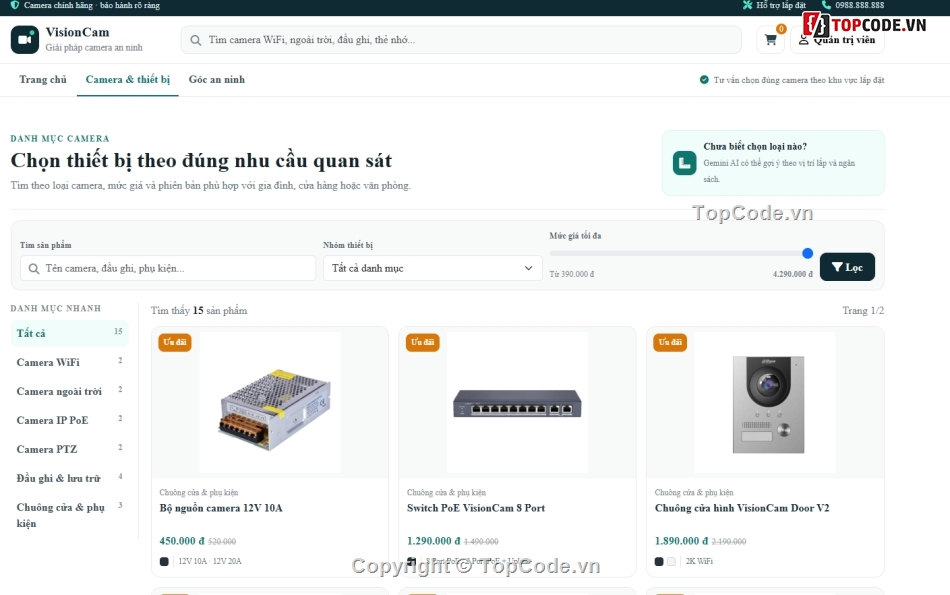Click the phone icon beside 0988.888.888
The width and height of the screenshot is (950, 595).
(826, 5)
